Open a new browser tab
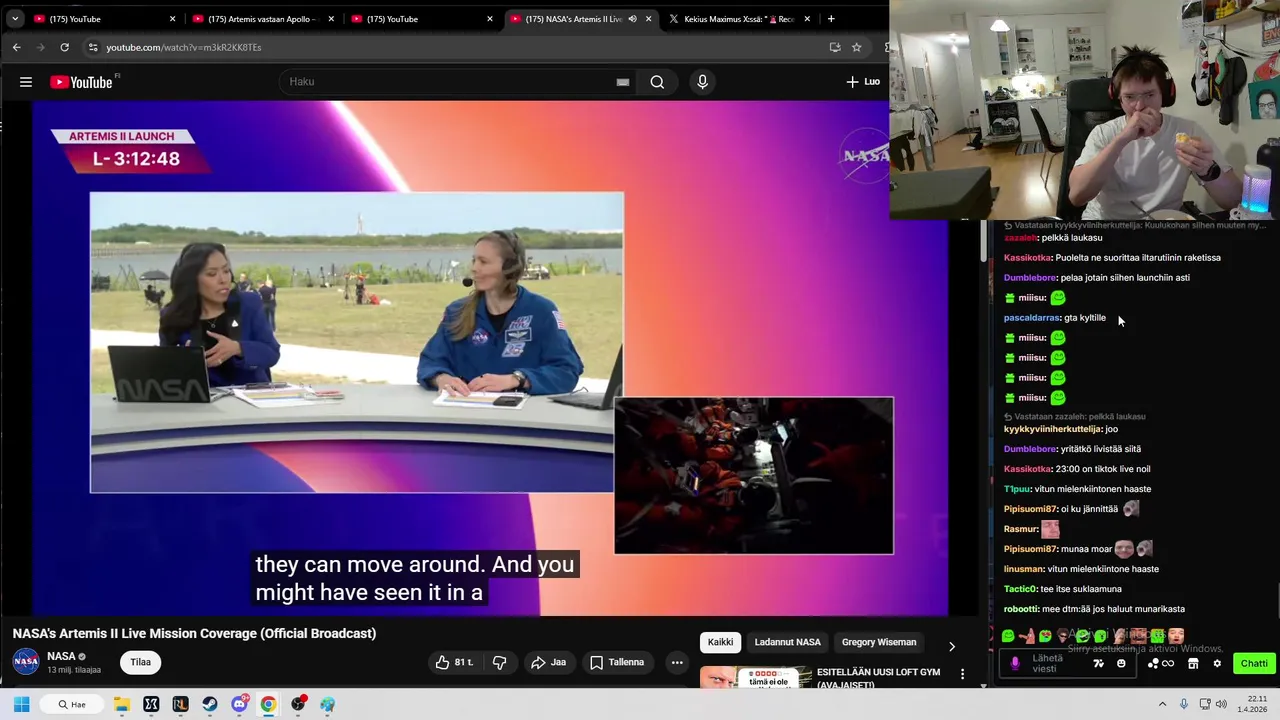1280x720 pixels. coord(831,19)
